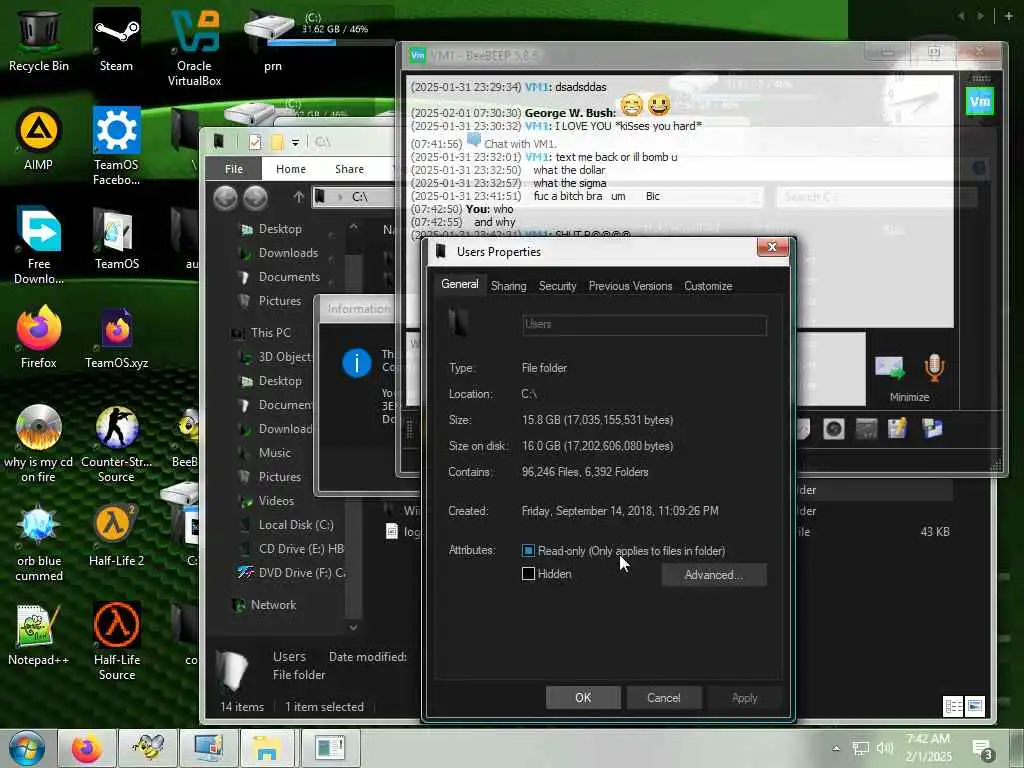
Task: Click the navigation pane scroll down arrow
Action: click(x=353, y=628)
